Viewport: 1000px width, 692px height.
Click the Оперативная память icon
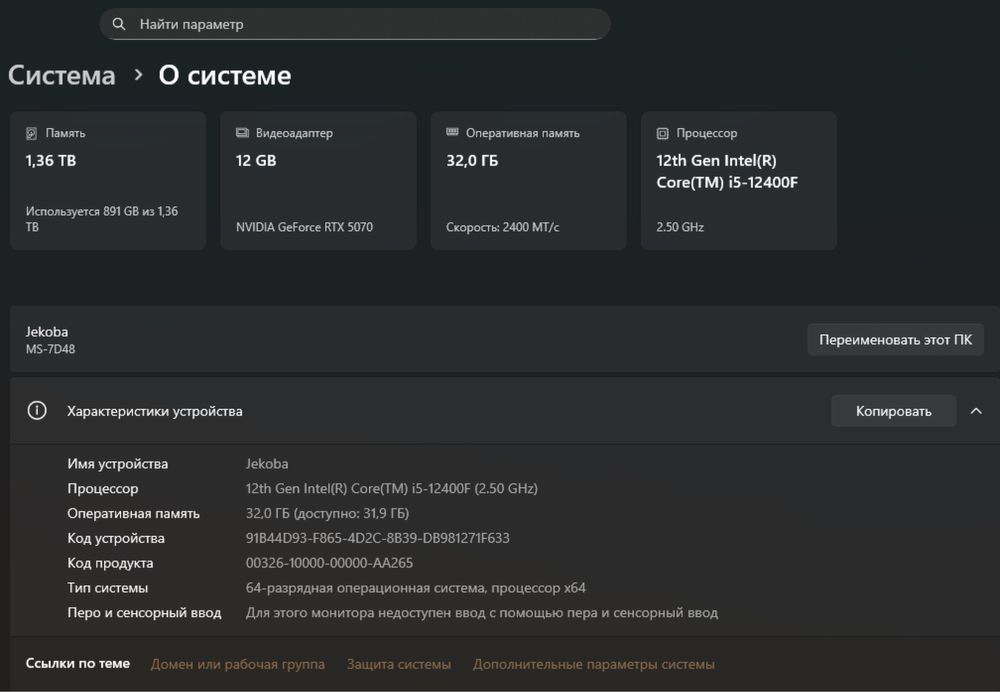pyautogui.click(x=452, y=132)
